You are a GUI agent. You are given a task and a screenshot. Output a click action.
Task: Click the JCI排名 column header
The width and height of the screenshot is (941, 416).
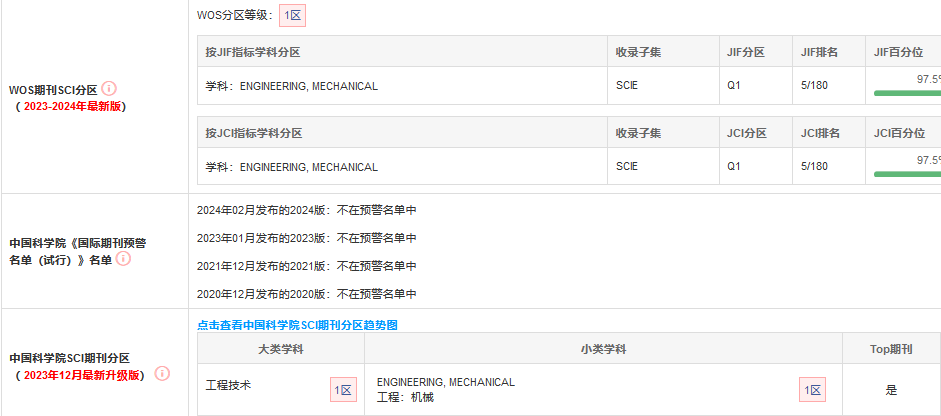click(x=819, y=133)
